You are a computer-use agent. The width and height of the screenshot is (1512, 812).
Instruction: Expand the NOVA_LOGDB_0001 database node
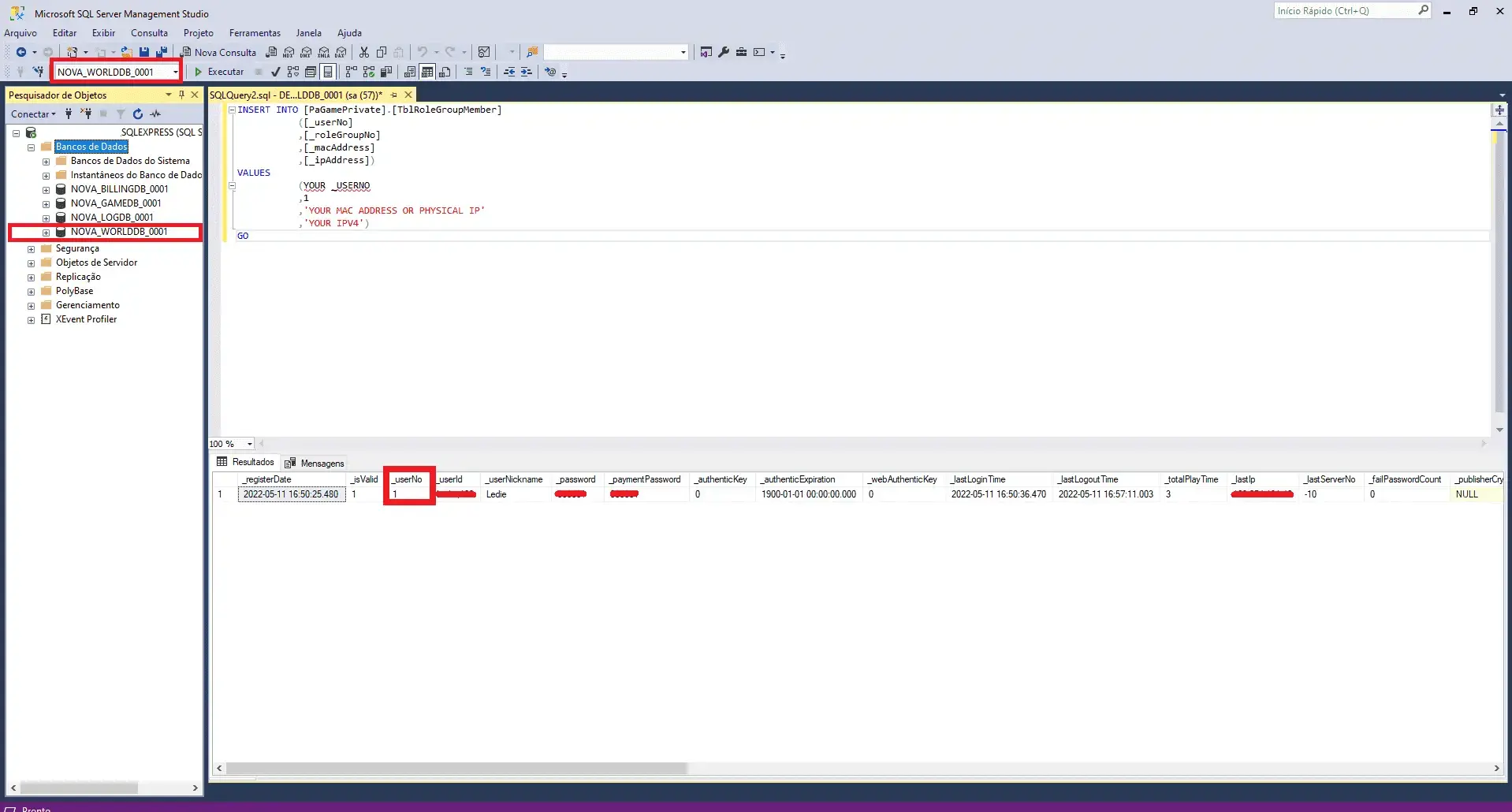[x=46, y=218]
